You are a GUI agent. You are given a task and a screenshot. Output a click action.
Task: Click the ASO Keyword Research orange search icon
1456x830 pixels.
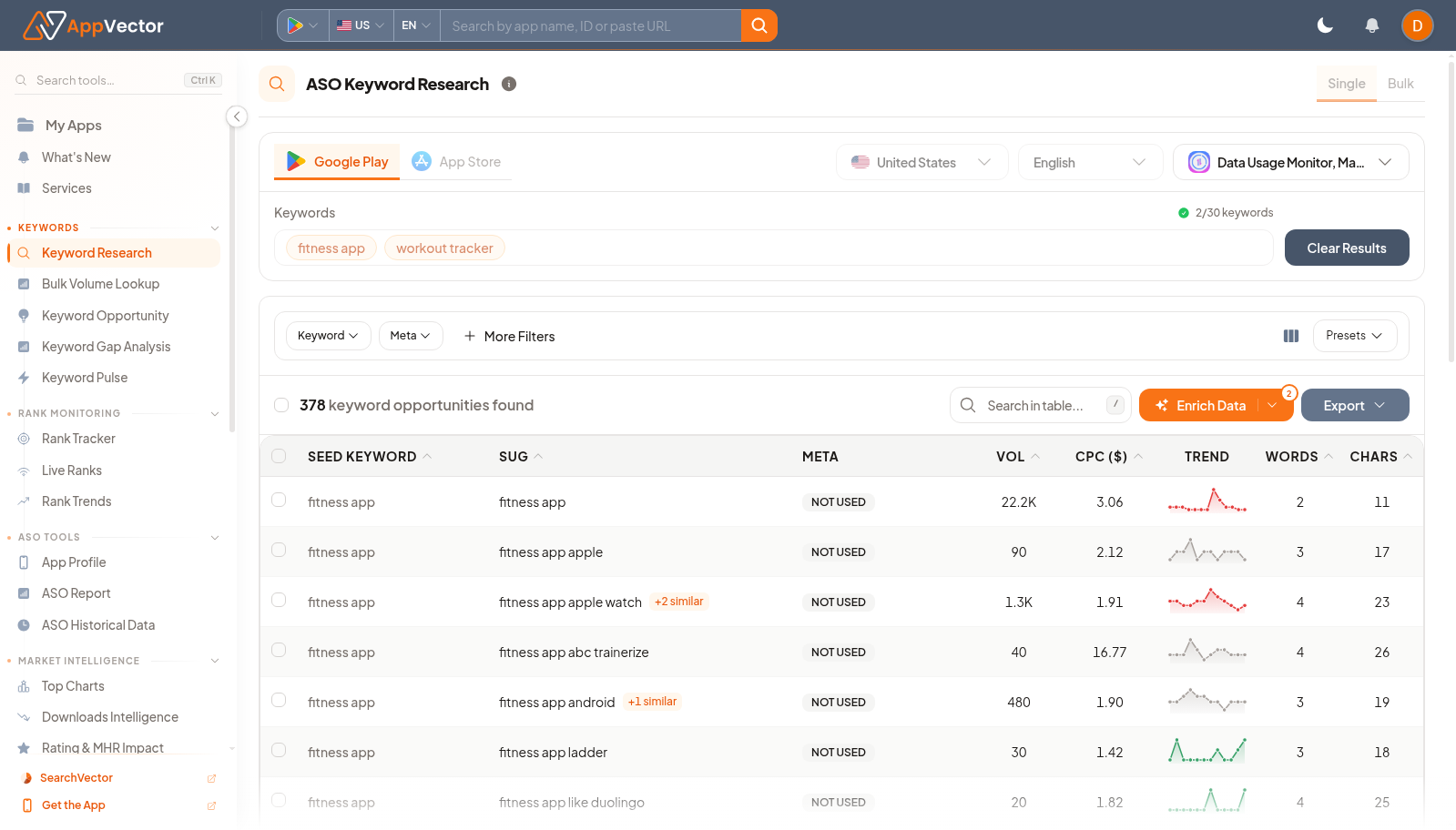pos(277,84)
